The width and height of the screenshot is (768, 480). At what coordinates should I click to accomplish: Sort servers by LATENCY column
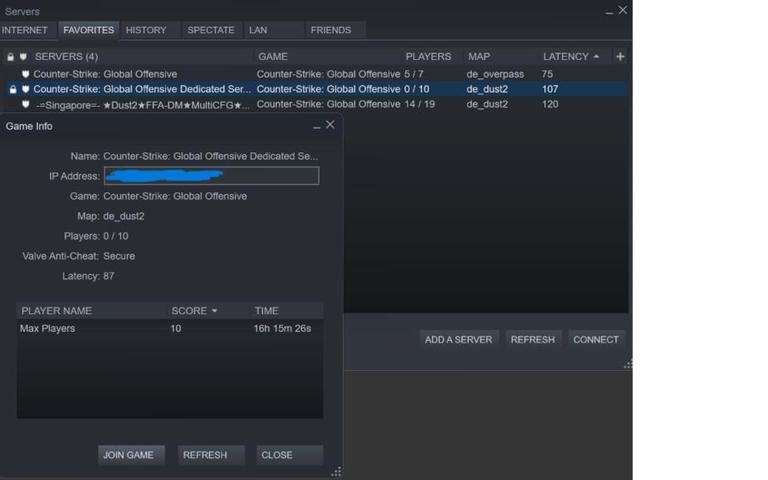tap(571, 57)
